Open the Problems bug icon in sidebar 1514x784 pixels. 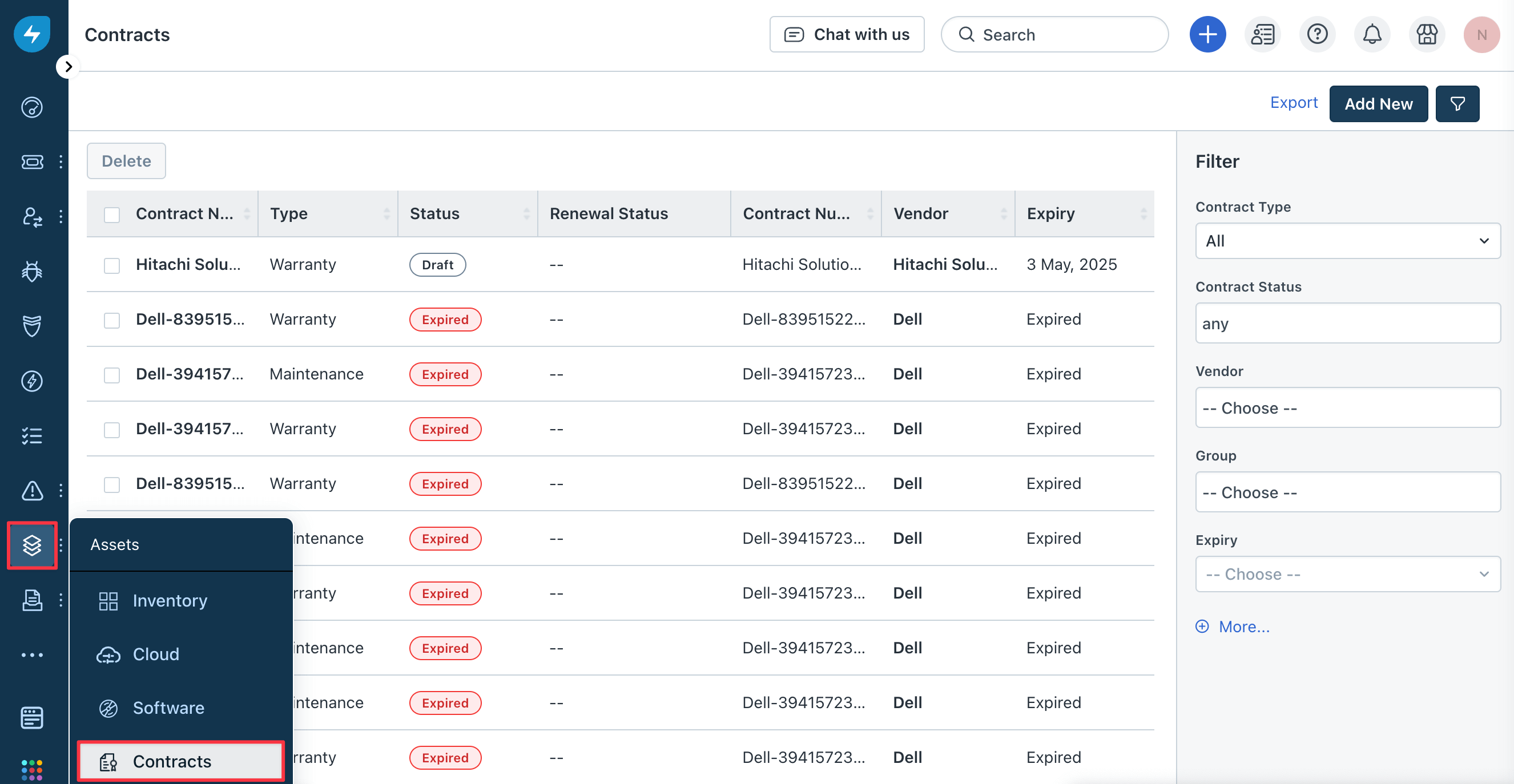pyautogui.click(x=32, y=271)
